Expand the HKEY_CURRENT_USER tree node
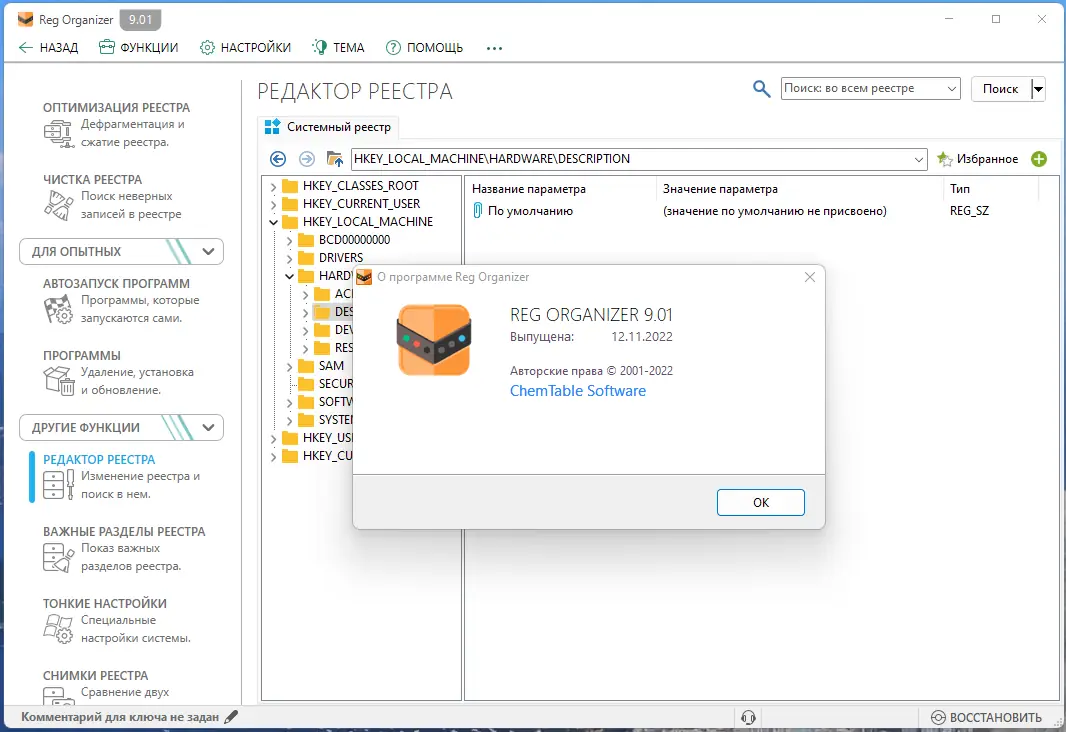Image resolution: width=1066 pixels, height=732 pixels. (273, 204)
